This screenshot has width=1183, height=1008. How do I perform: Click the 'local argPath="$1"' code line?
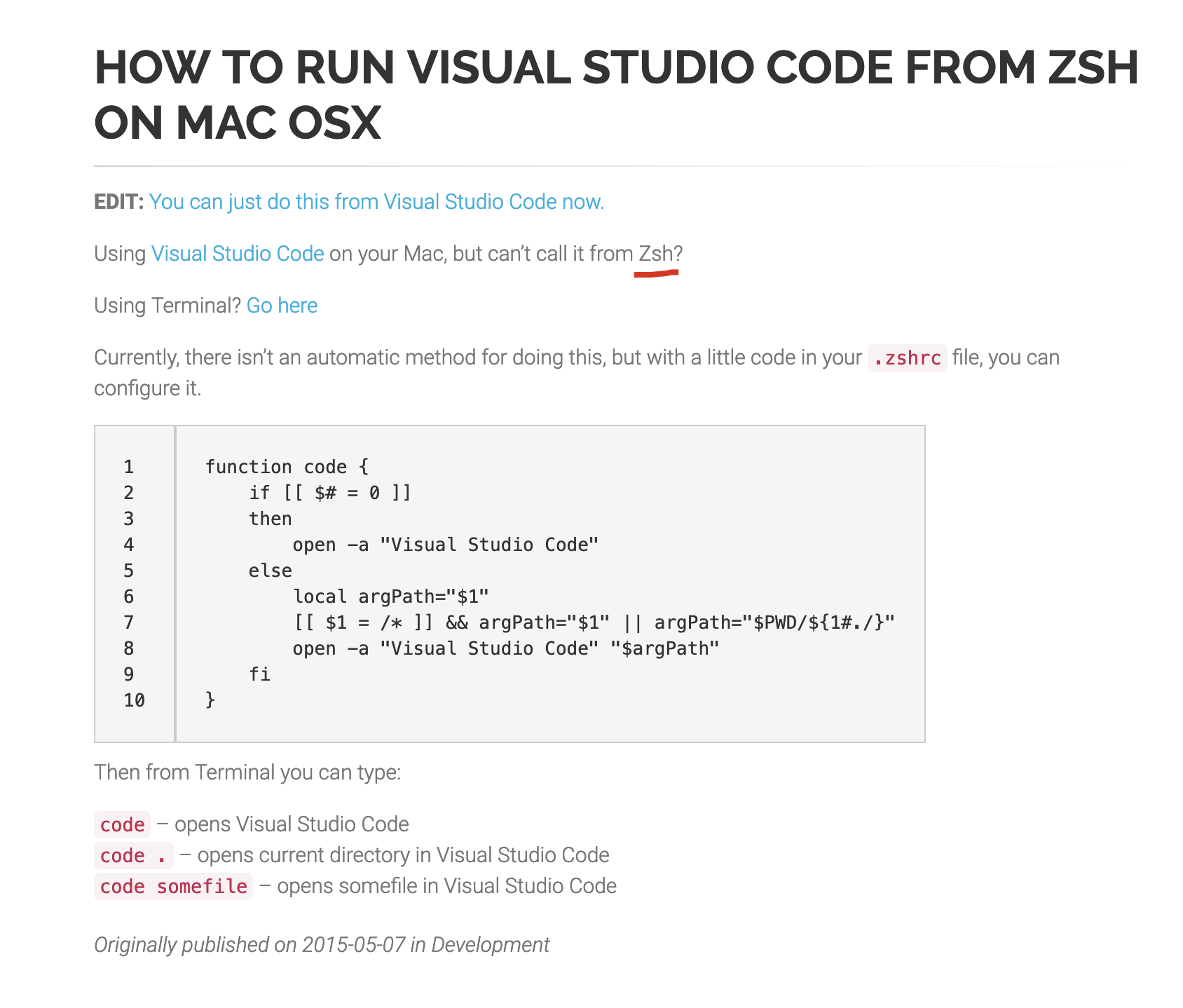[x=390, y=597]
